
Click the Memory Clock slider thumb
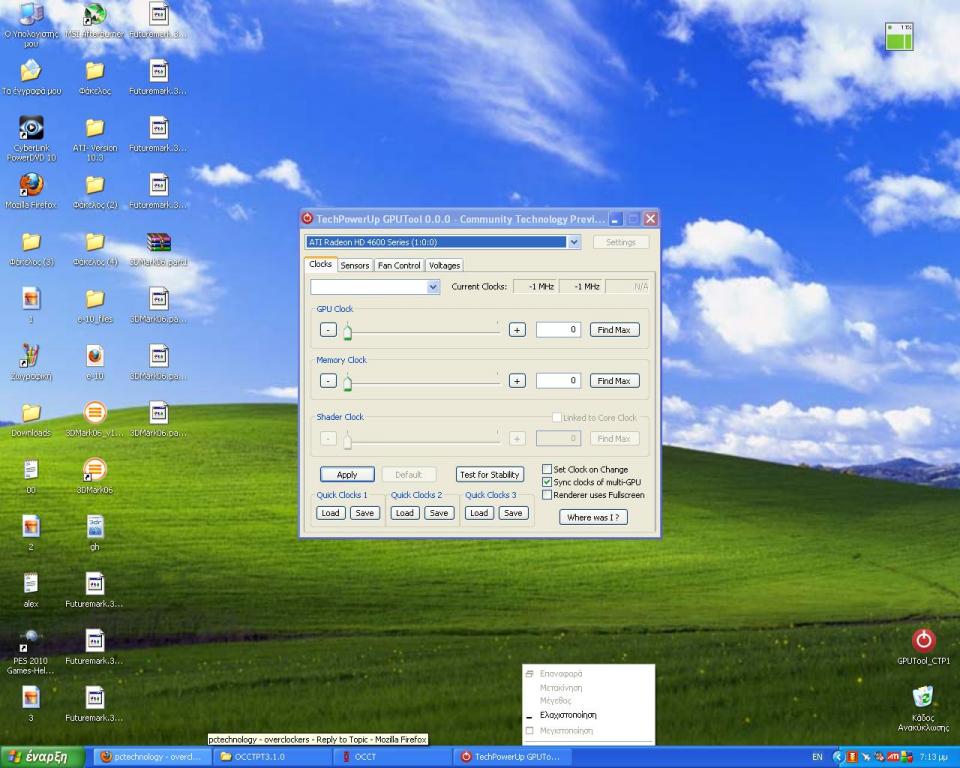coord(347,382)
